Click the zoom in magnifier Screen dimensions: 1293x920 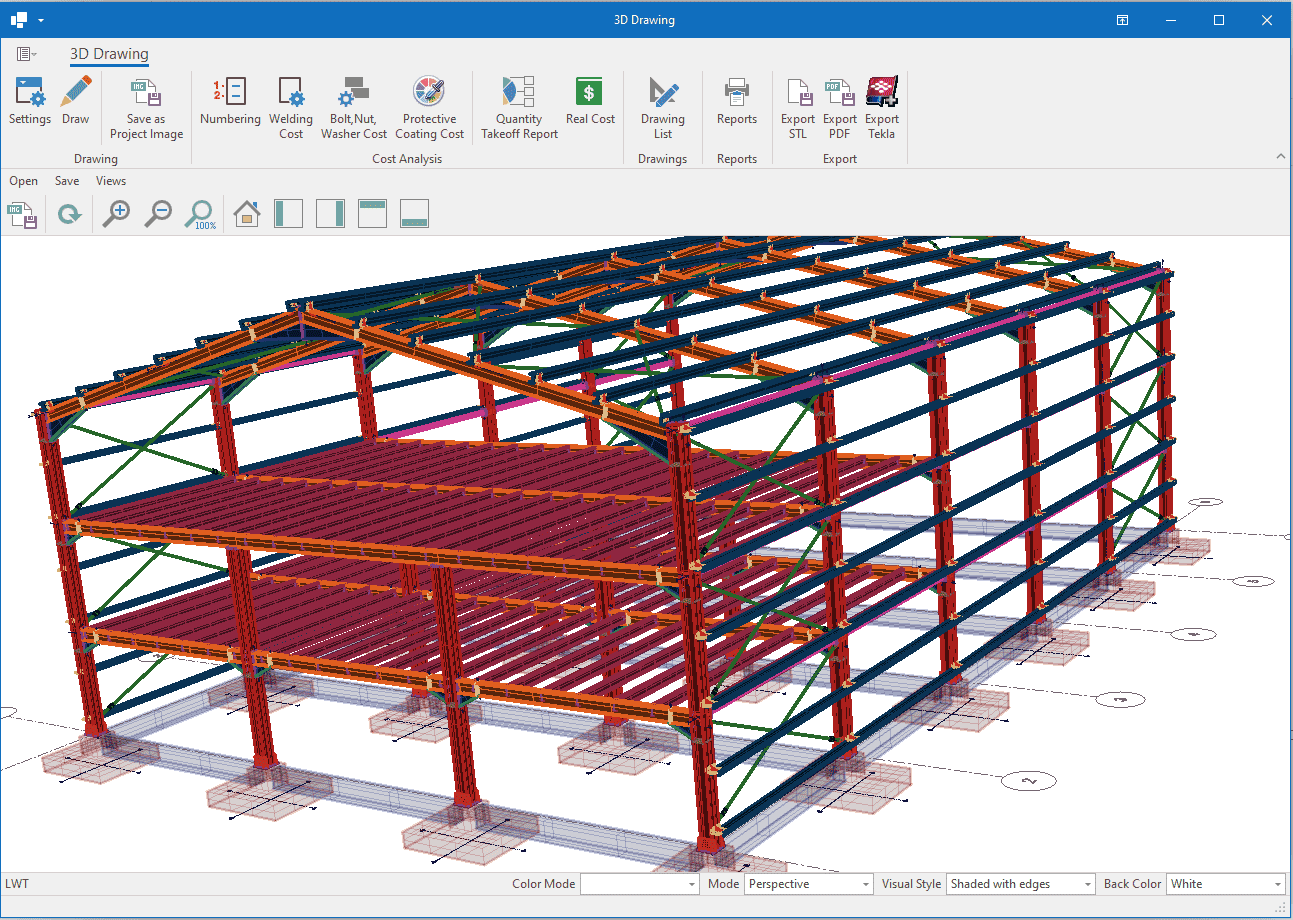click(x=117, y=213)
